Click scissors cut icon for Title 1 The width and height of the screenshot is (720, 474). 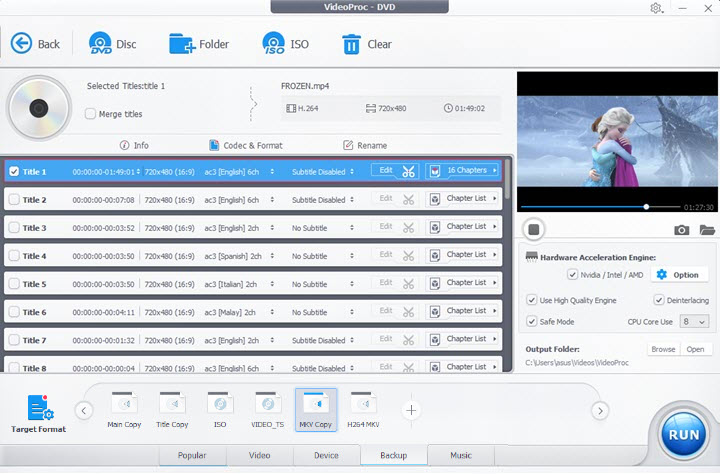(x=408, y=171)
